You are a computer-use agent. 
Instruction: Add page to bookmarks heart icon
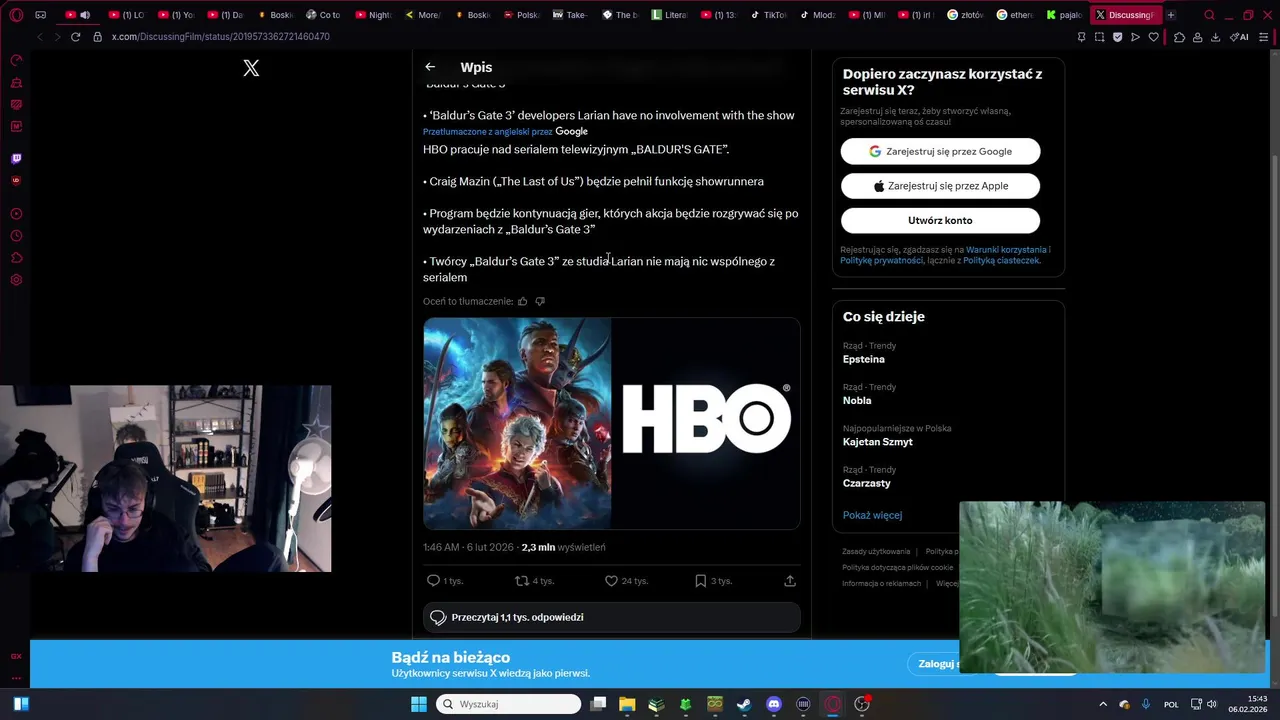point(1153,37)
